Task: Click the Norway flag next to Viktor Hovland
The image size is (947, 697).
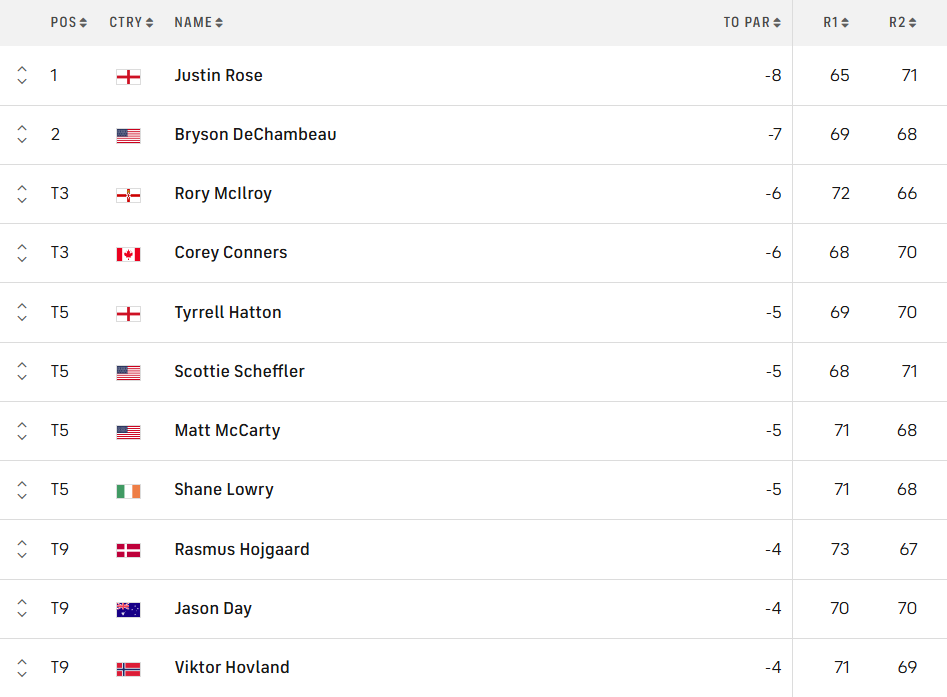Action: [128, 669]
